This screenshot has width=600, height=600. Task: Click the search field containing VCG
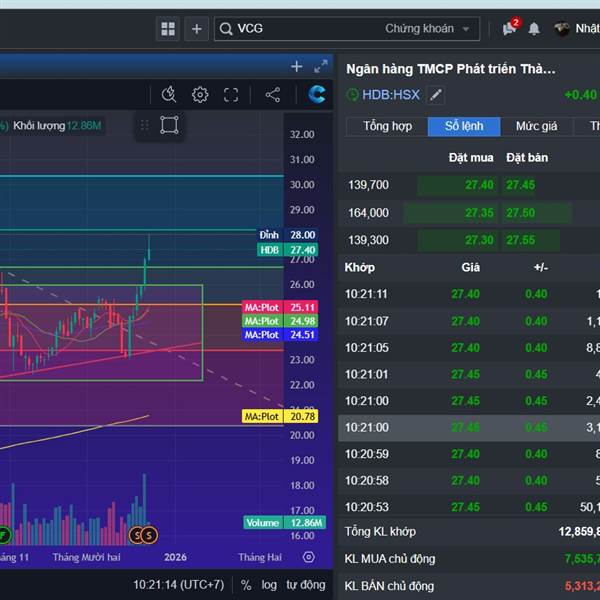(x=300, y=29)
